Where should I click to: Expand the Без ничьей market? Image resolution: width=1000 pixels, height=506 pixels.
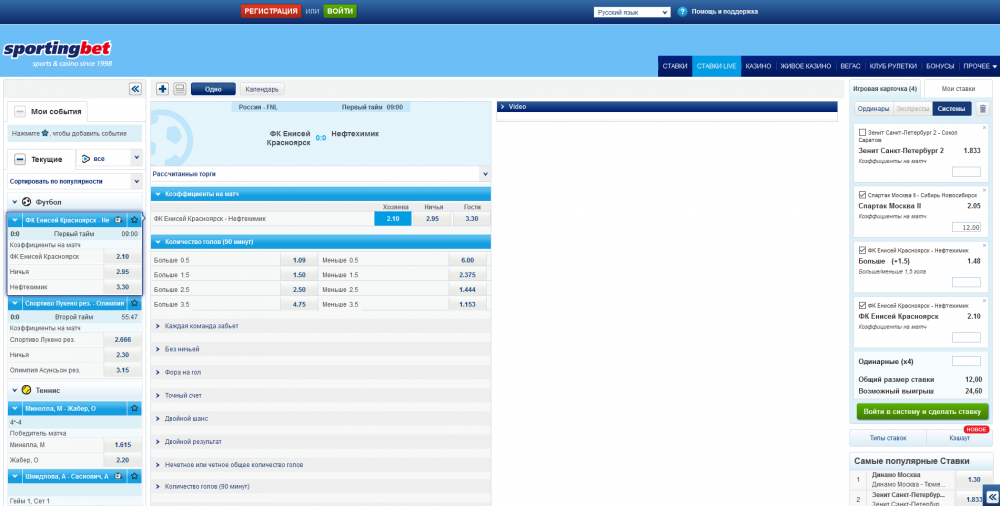[321, 349]
